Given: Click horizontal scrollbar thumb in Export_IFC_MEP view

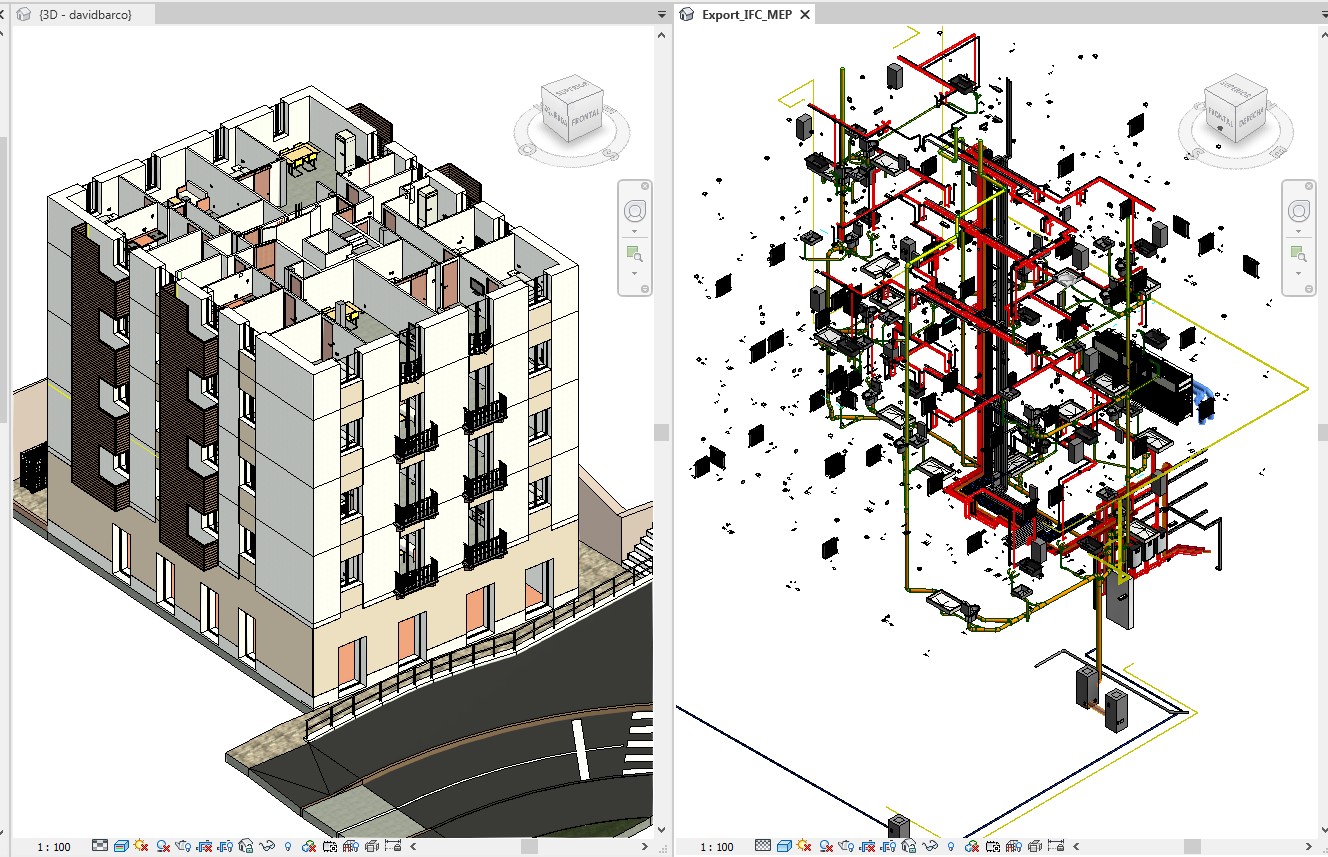Looking at the screenshot, I should pos(1192,846).
